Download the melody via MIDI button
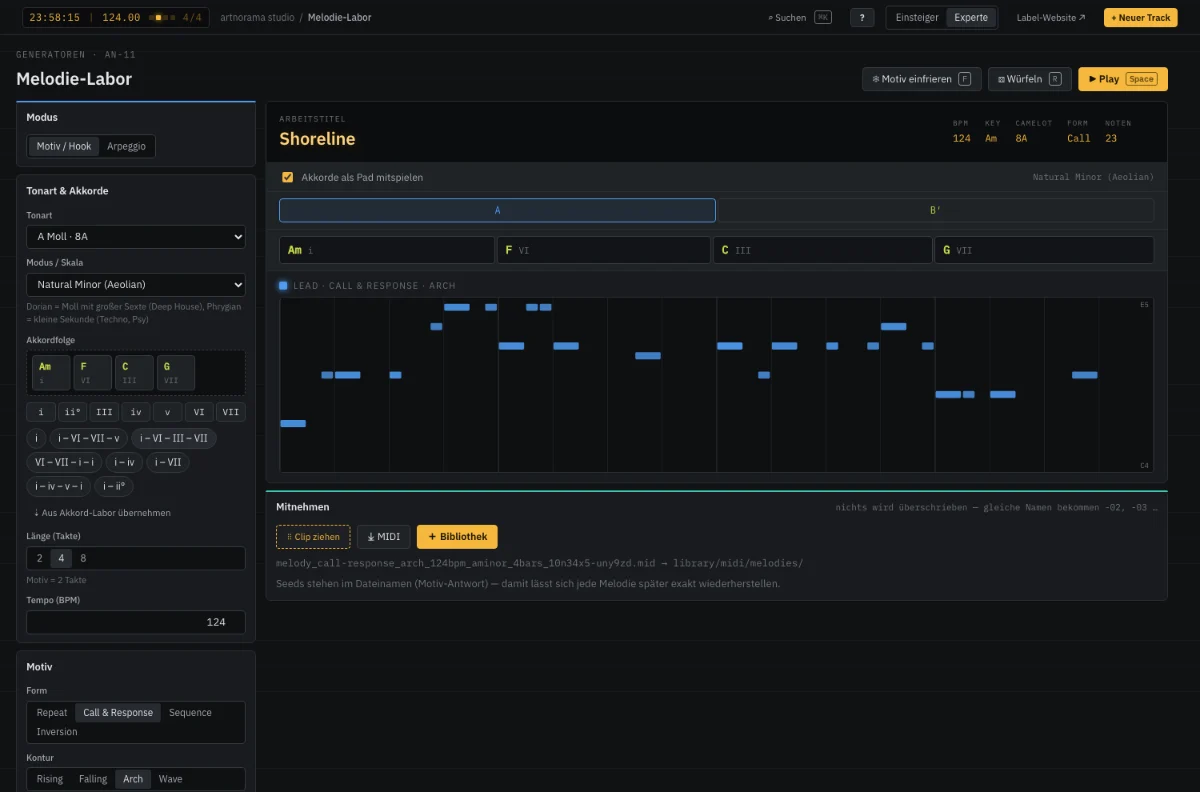The image size is (1200, 792). pyautogui.click(x=384, y=537)
